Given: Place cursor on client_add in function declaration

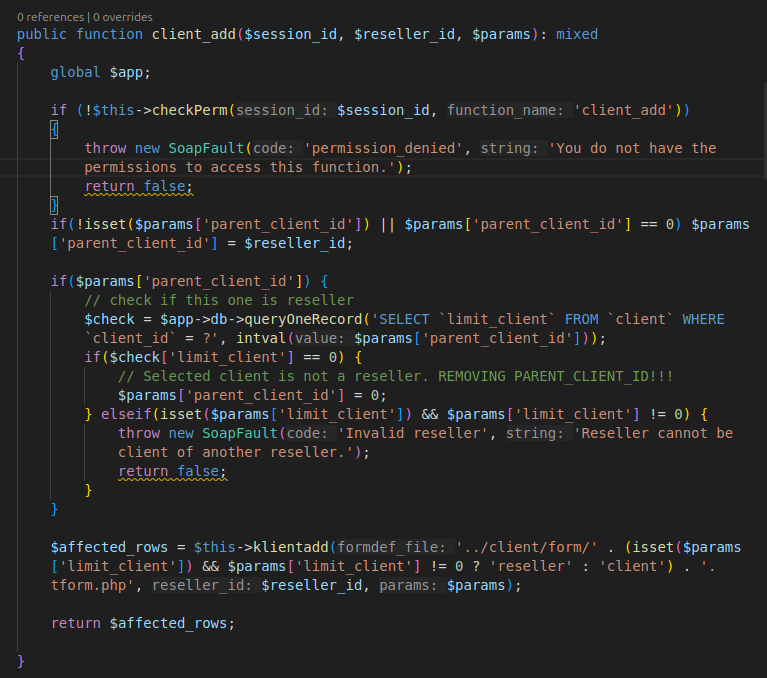Looking at the screenshot, I should [194, 34].
